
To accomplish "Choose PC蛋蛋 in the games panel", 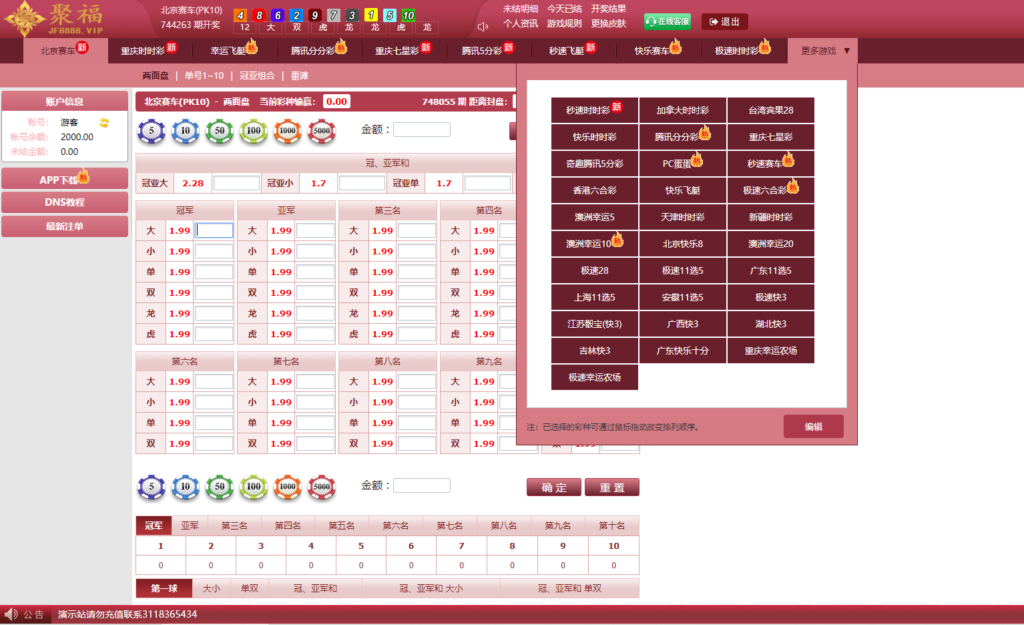I will pos(680,163).
